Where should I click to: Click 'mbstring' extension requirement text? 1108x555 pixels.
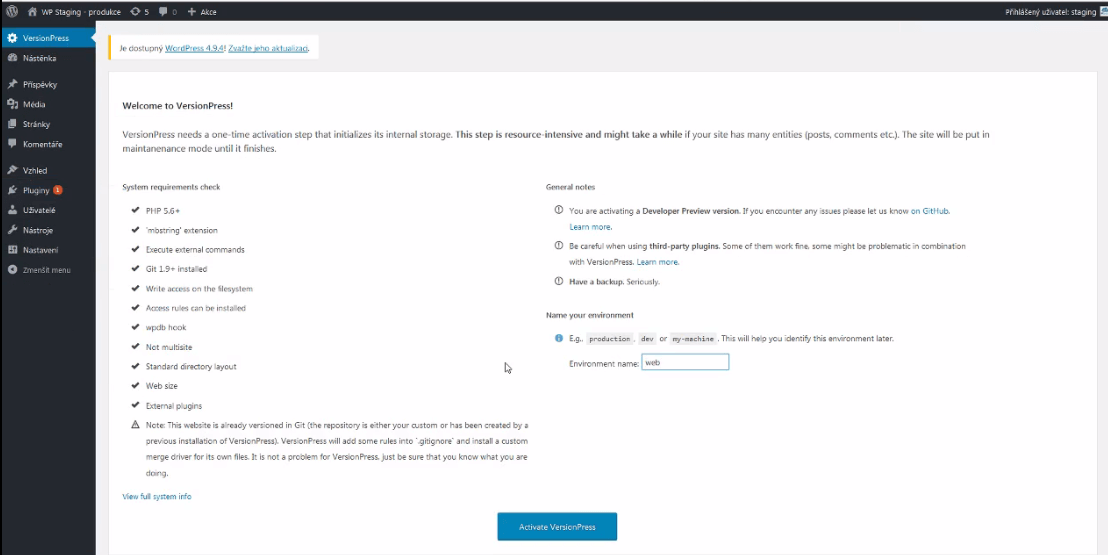tap(182, 230)
